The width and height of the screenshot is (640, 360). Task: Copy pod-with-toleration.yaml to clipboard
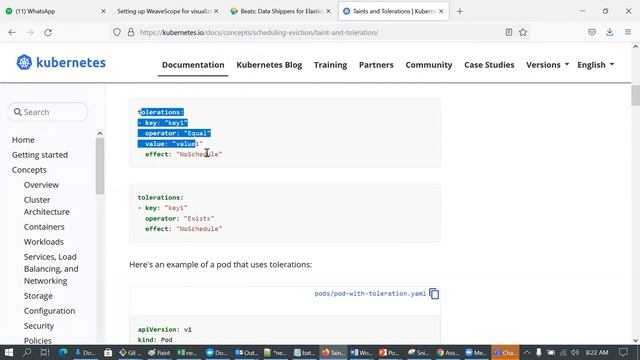(434, 294)
